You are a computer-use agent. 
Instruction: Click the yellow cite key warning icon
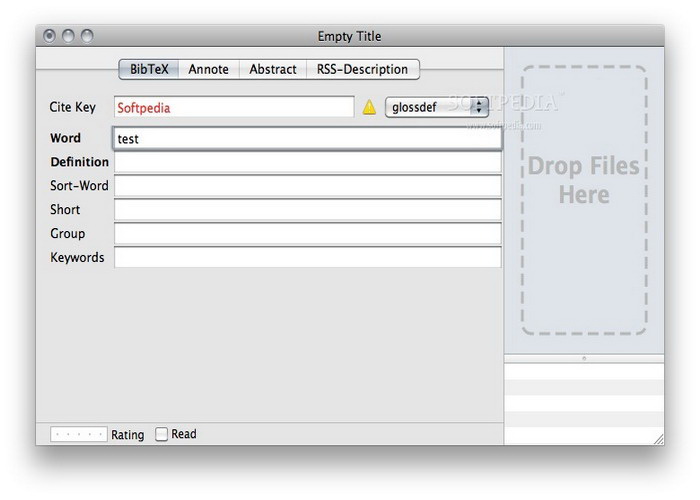click(369, 108)
